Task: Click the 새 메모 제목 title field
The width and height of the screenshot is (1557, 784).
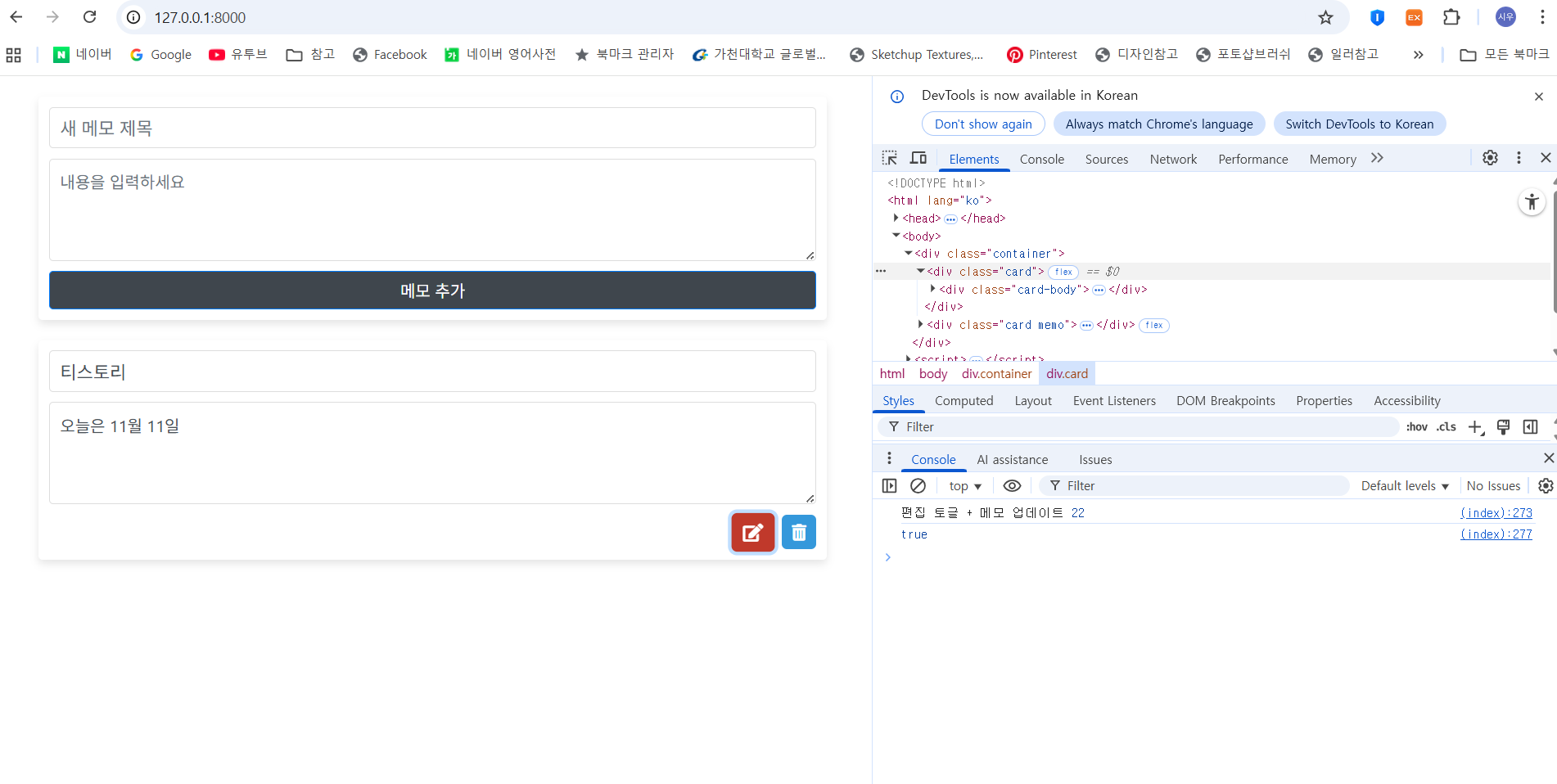Action: 432,128
